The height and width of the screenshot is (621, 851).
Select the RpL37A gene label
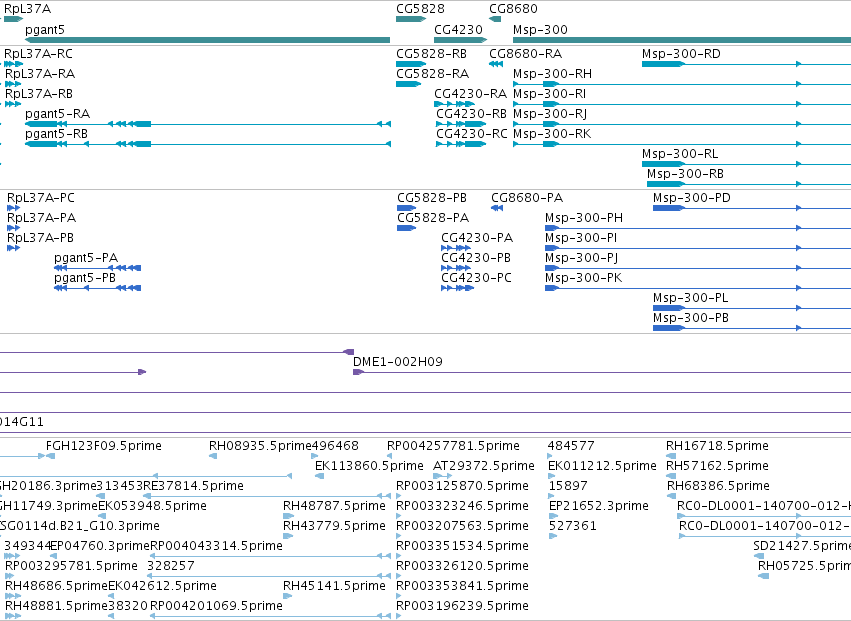click(28, 9)
